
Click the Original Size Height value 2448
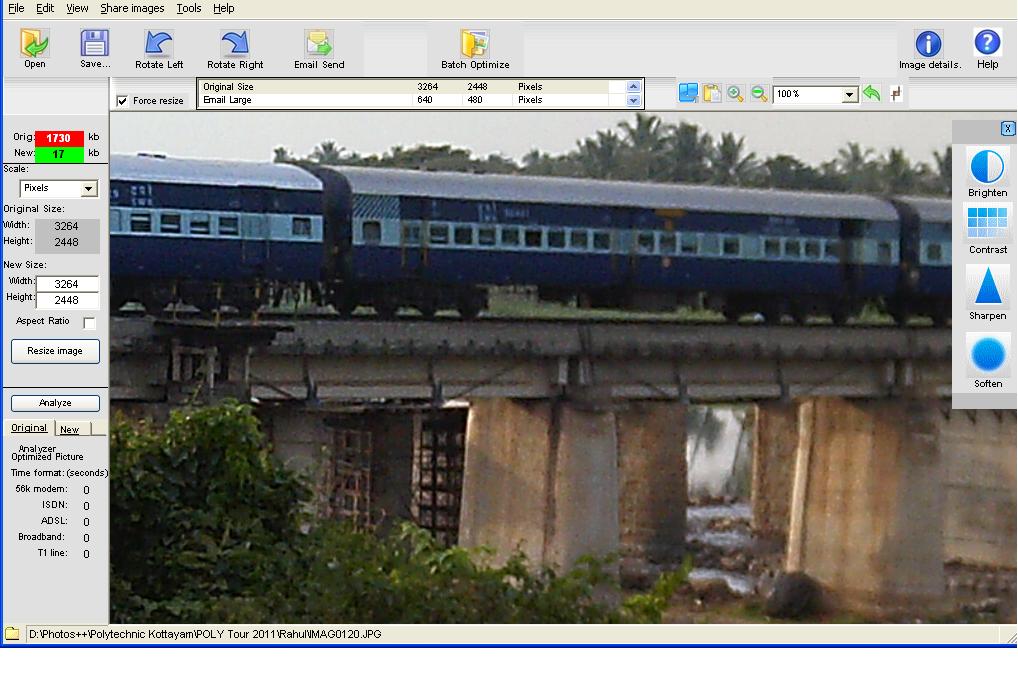pyautogui.click(x=66, y=242)
